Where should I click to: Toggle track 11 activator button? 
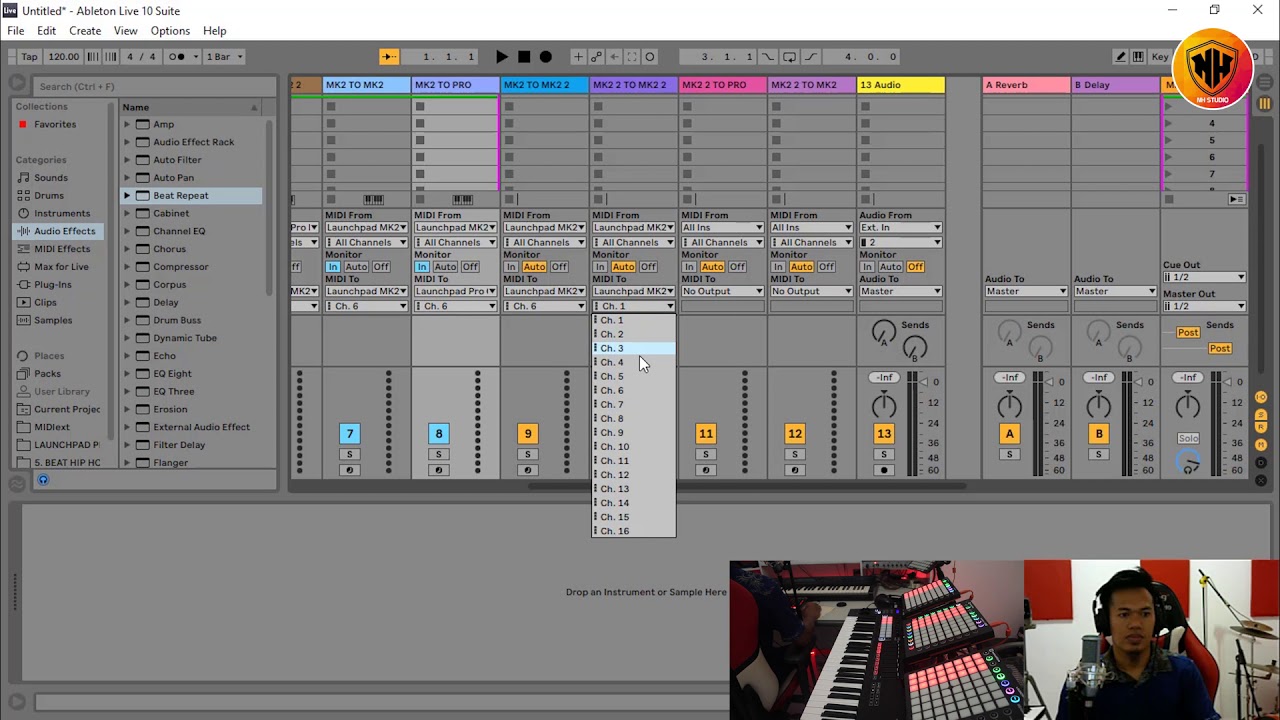click(706, 433)
